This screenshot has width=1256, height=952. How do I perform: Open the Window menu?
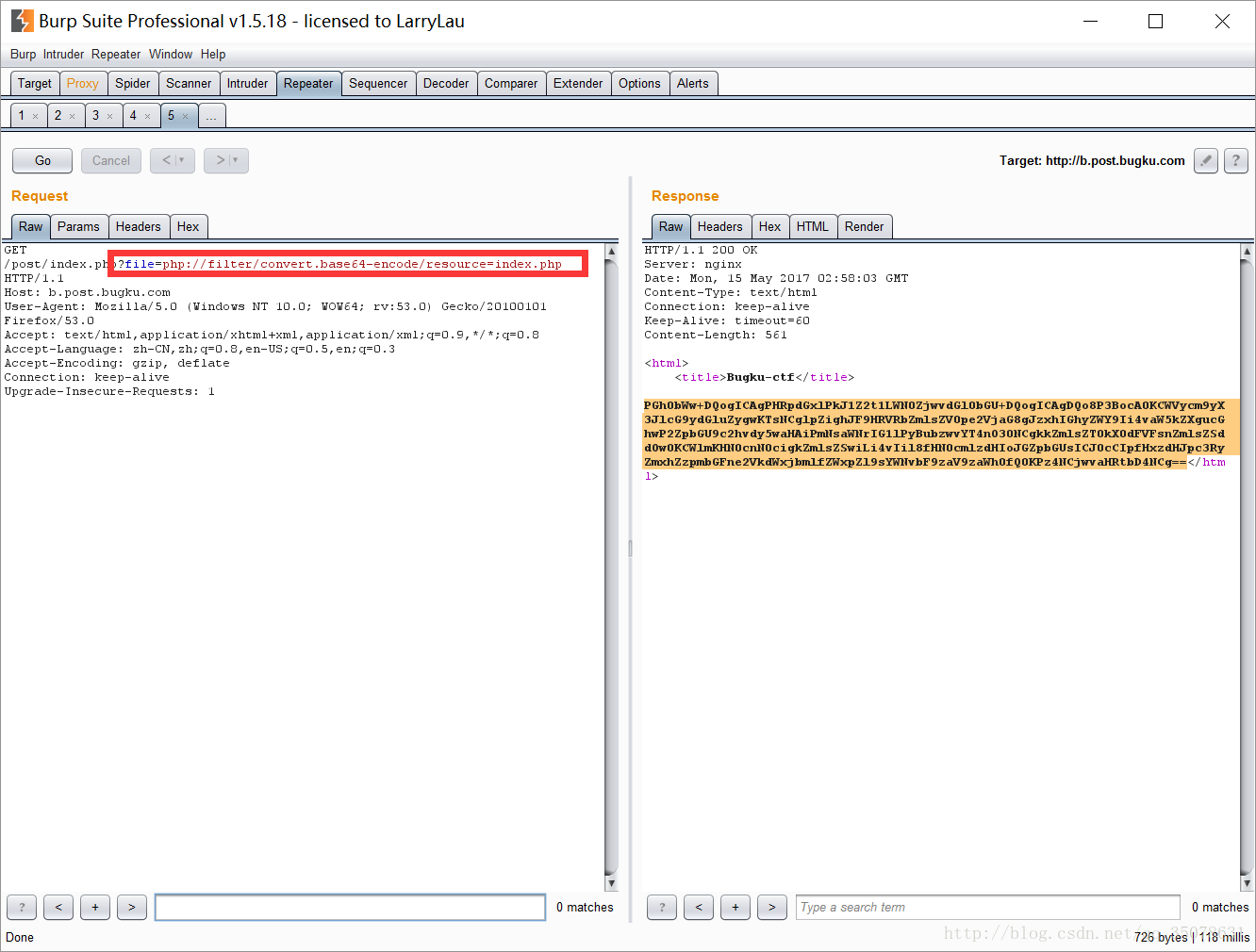pyautogui.click(x=171, y=54)
